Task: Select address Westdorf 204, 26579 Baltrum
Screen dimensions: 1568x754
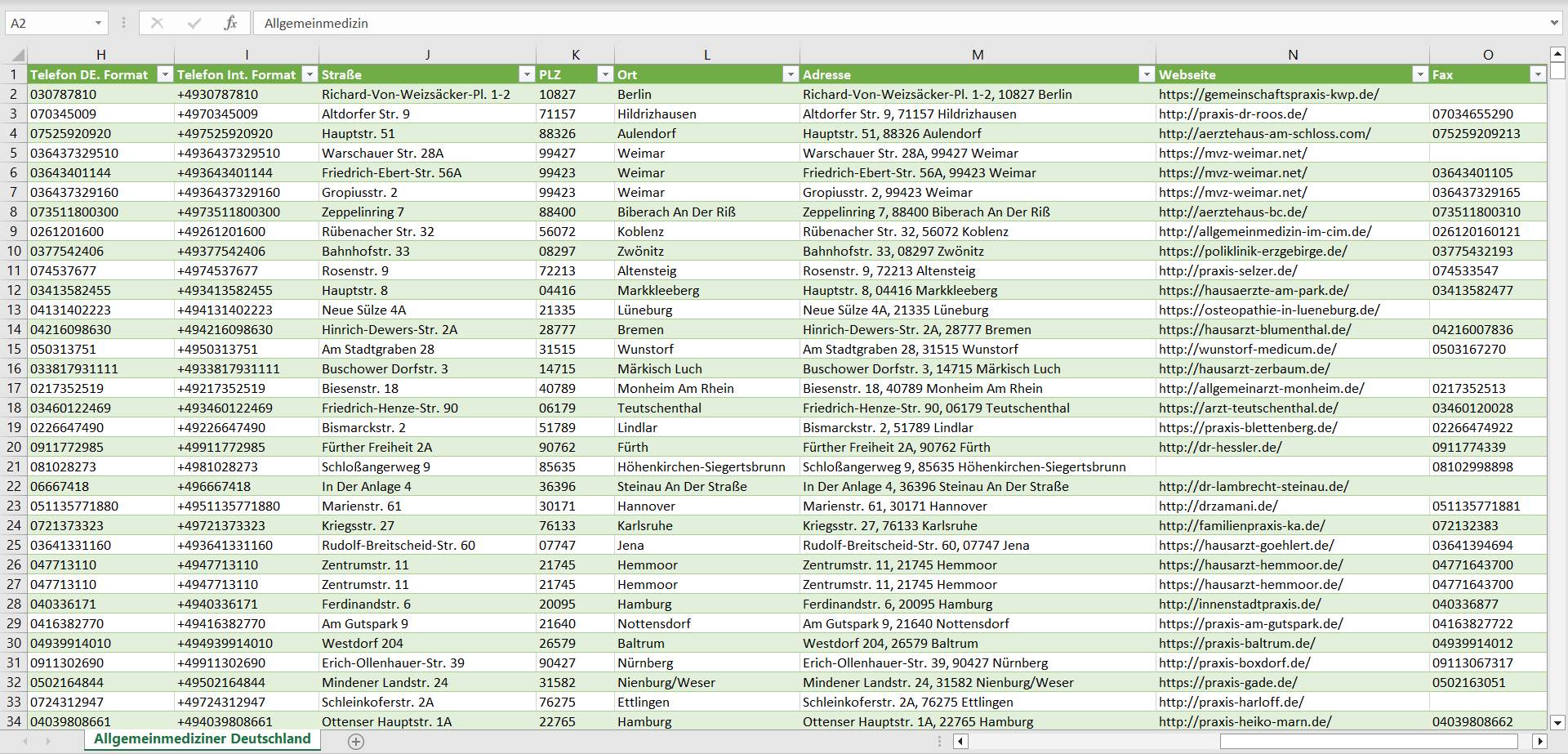Action: click(978, 643)
